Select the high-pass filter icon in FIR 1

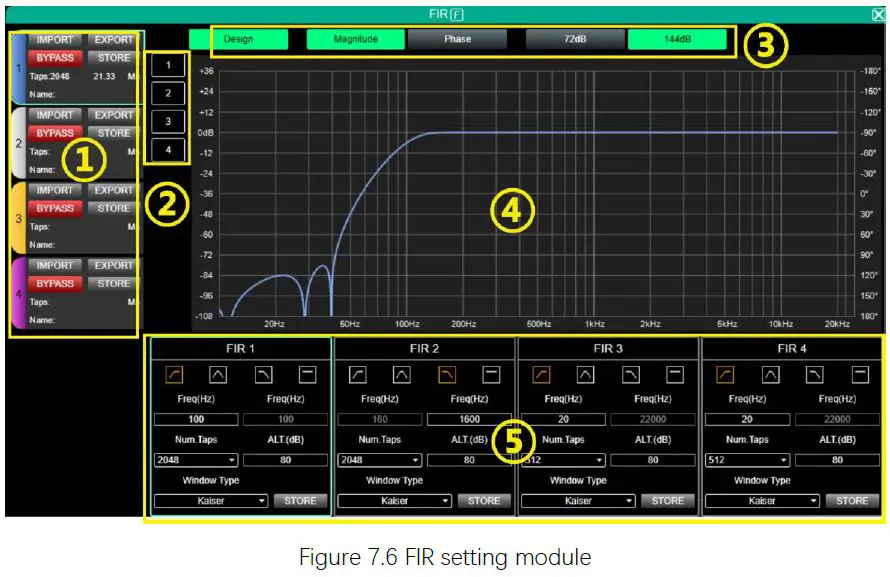(174, 376)
